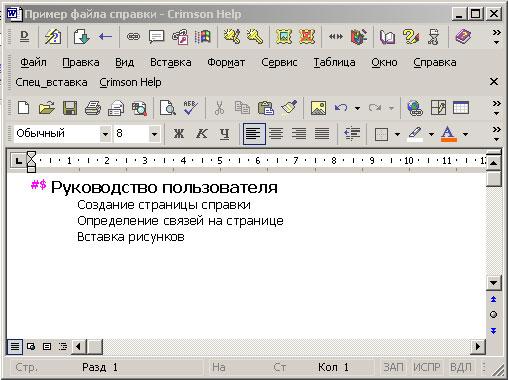Screen dimensions: 508x380
Task: Open the Print Preview magnifier icon
Action: coord(167,108)
